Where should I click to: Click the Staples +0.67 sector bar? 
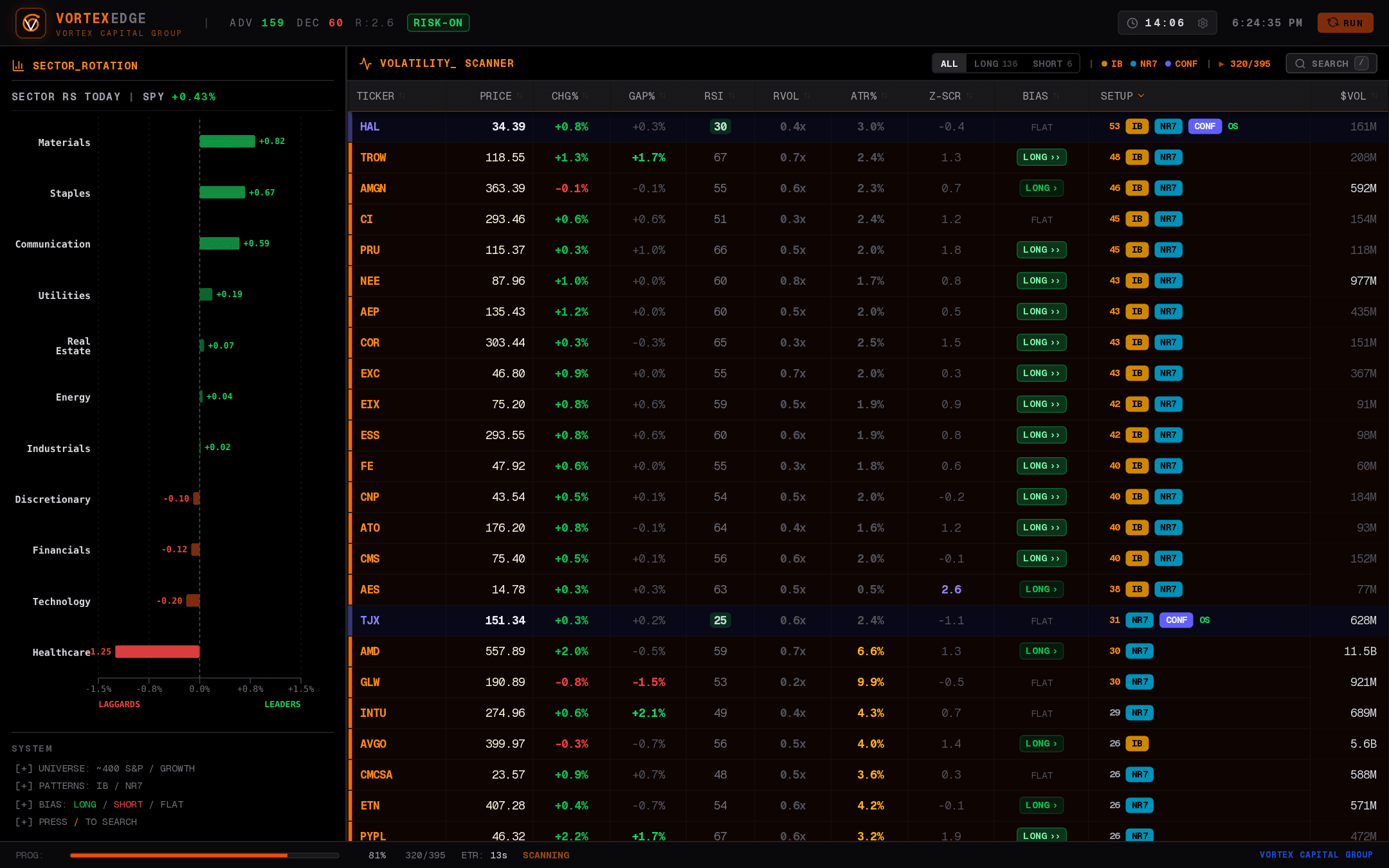pyautogui.click(x=222, y=192)
